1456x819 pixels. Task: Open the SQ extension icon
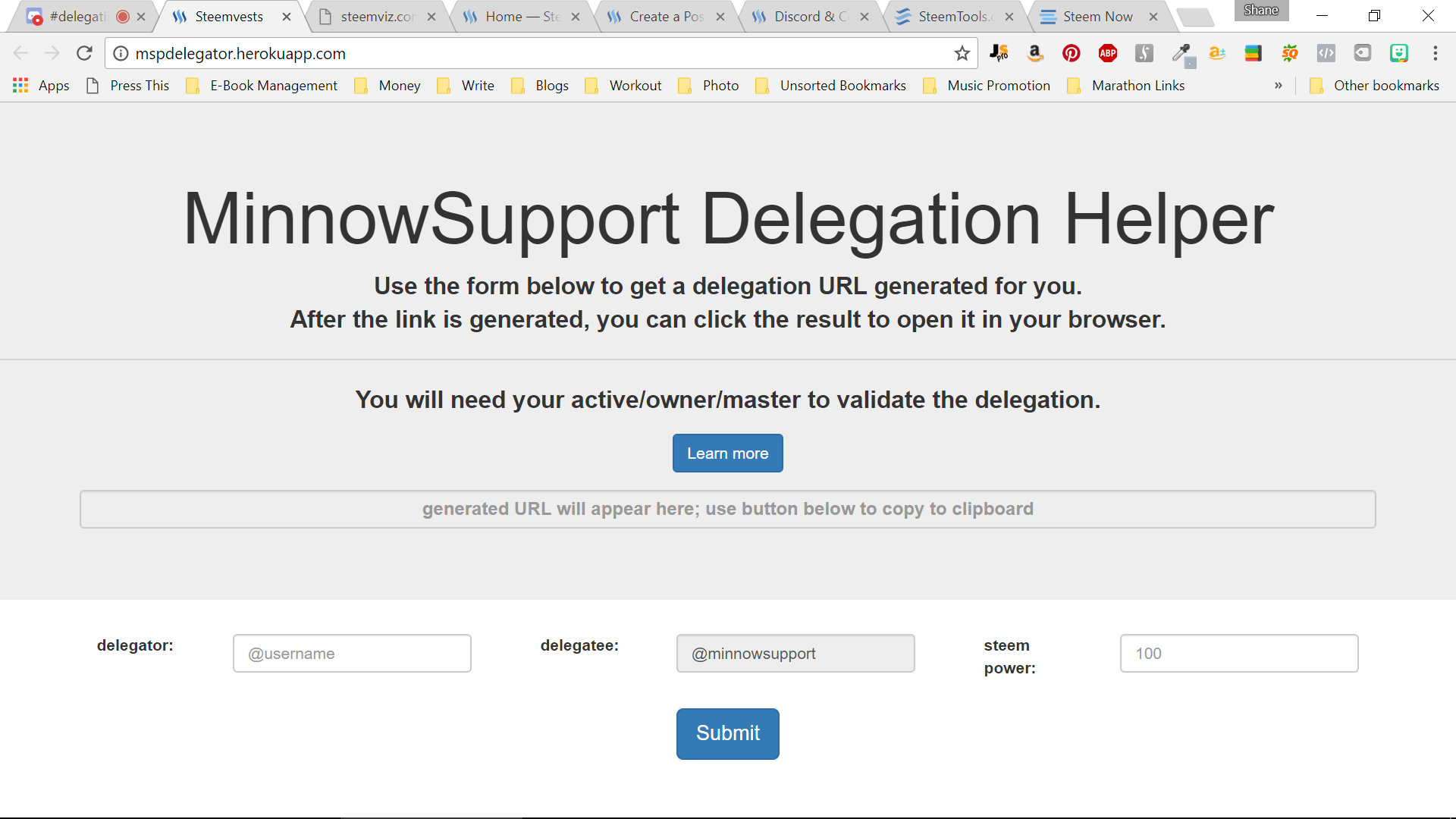click(1290, 53)
